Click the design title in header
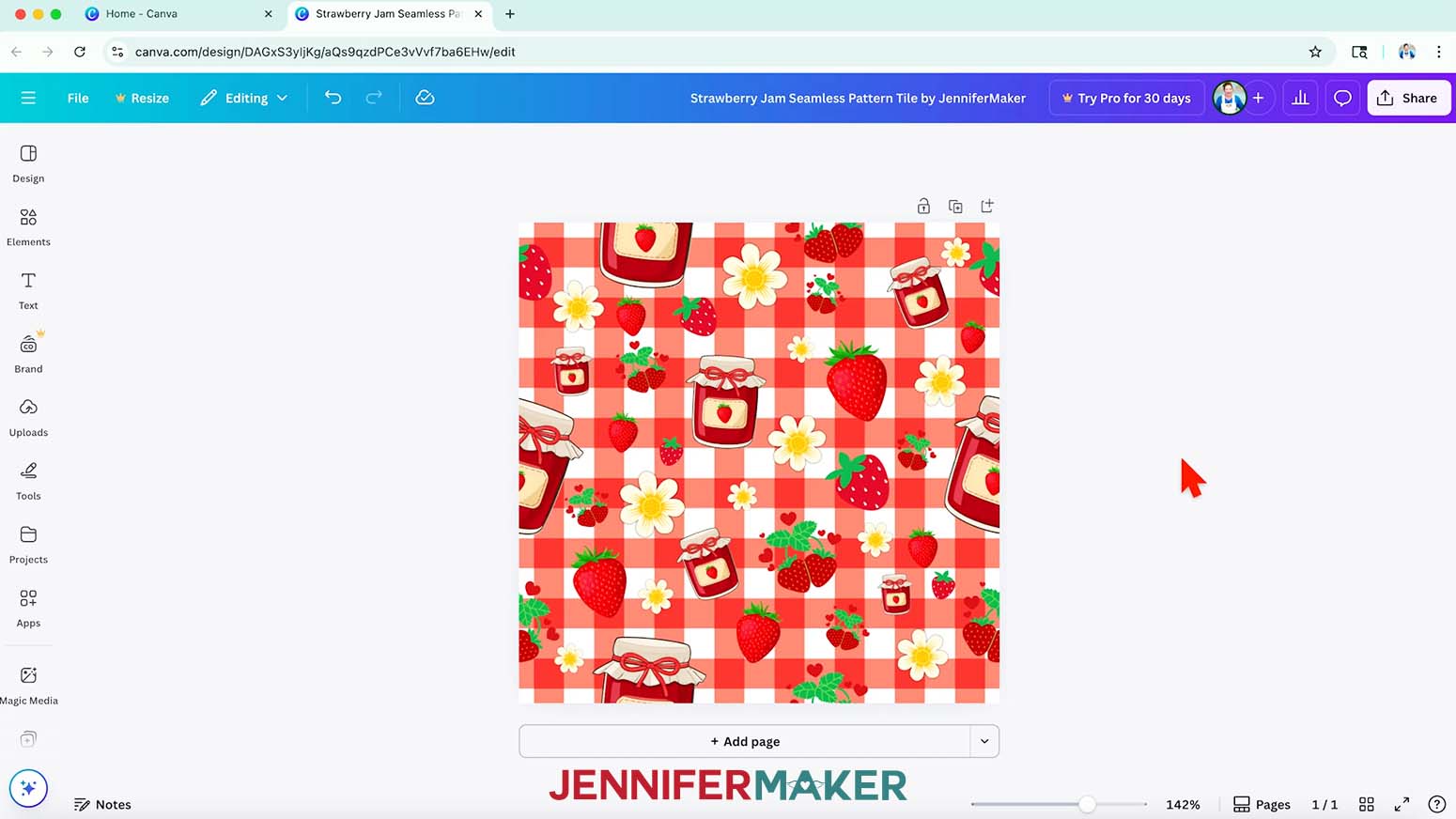1456x819 pixels. pos(858,98)
